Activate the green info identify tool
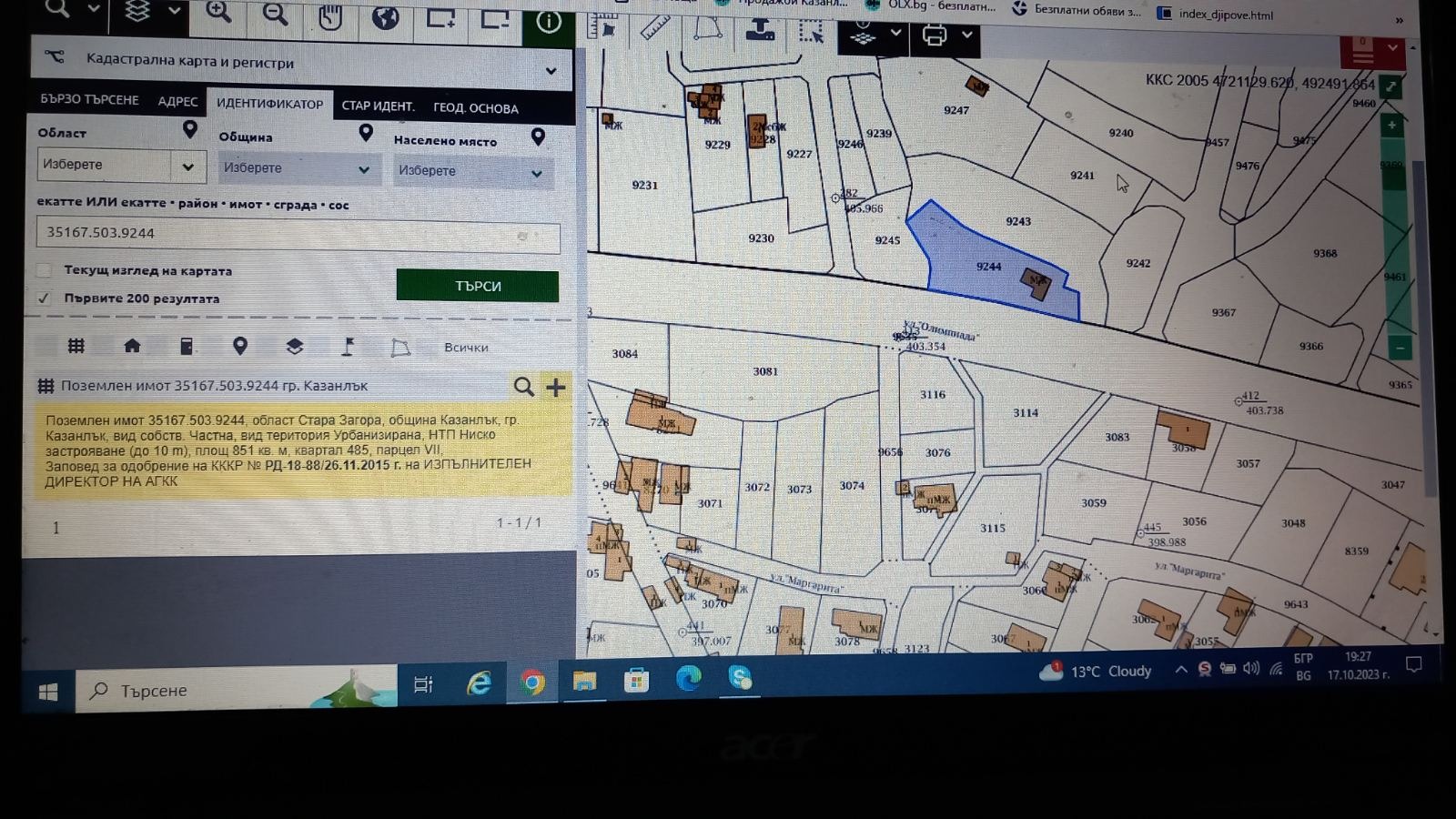The height and width of the screenshot is (819, 1456). [549, 22]
